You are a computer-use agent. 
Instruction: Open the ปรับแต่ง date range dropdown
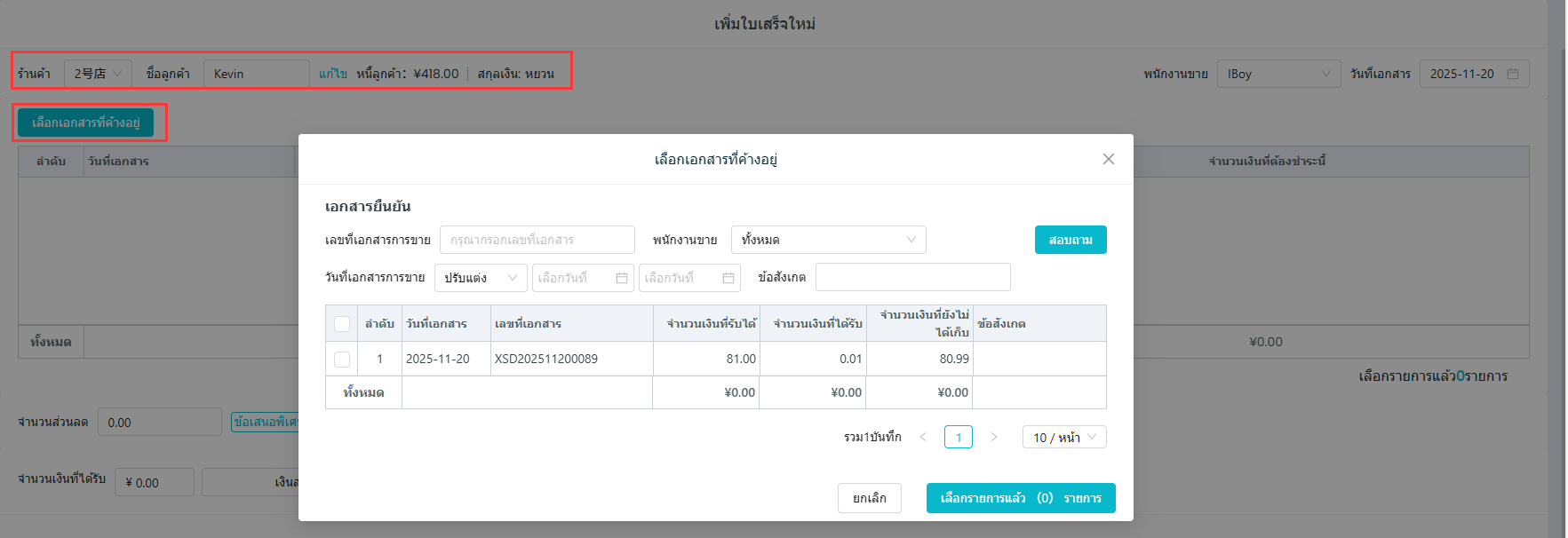coord(480,278)
